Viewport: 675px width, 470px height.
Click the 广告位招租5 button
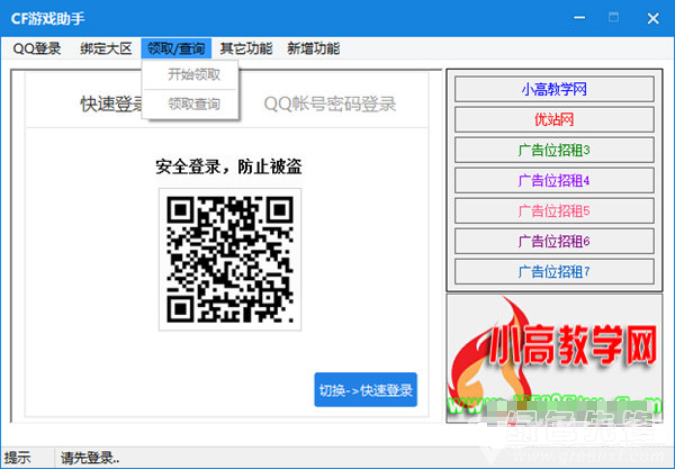tap(554, 211)
